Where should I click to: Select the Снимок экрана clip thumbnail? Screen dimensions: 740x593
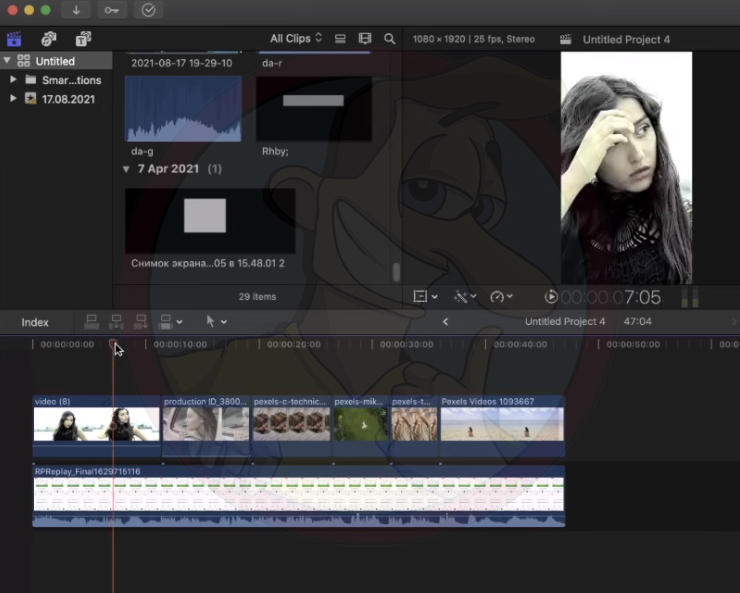click(x=210, y=221)
